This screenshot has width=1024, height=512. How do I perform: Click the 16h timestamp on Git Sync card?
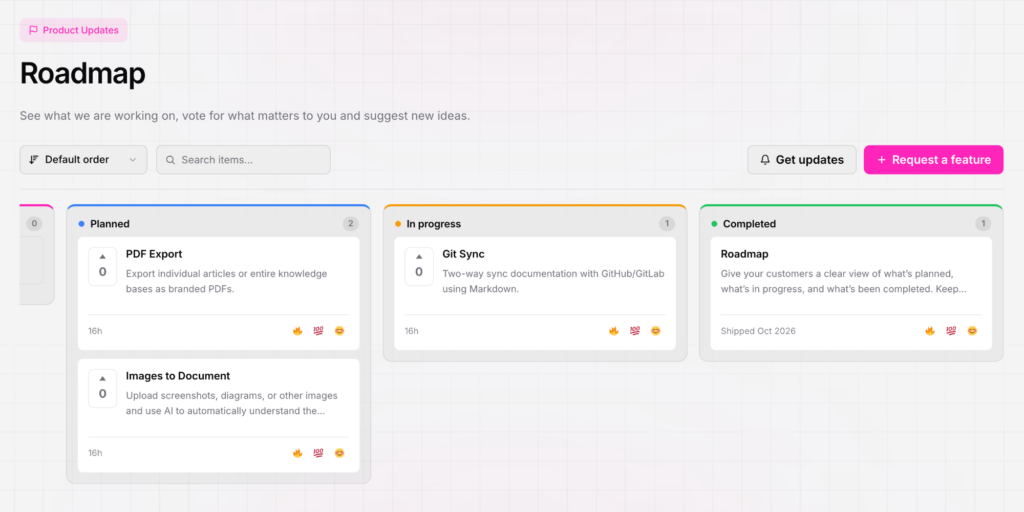click(x=411, y=331)
